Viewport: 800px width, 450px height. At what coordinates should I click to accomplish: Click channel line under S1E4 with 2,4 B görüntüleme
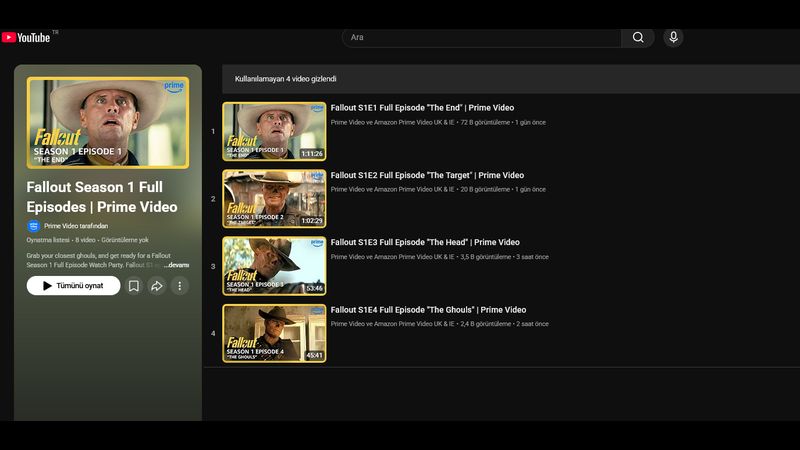[x=440, y=324]
